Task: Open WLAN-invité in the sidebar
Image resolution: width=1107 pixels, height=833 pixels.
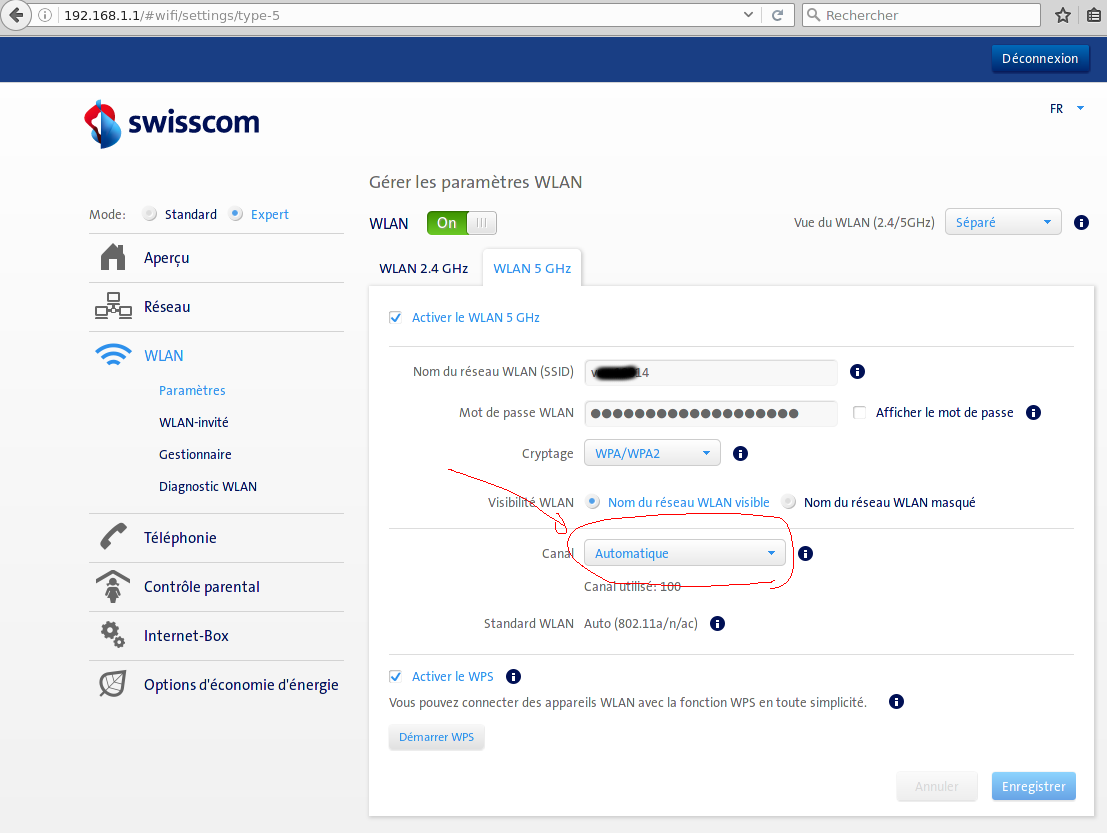Action: pos(194,422)
